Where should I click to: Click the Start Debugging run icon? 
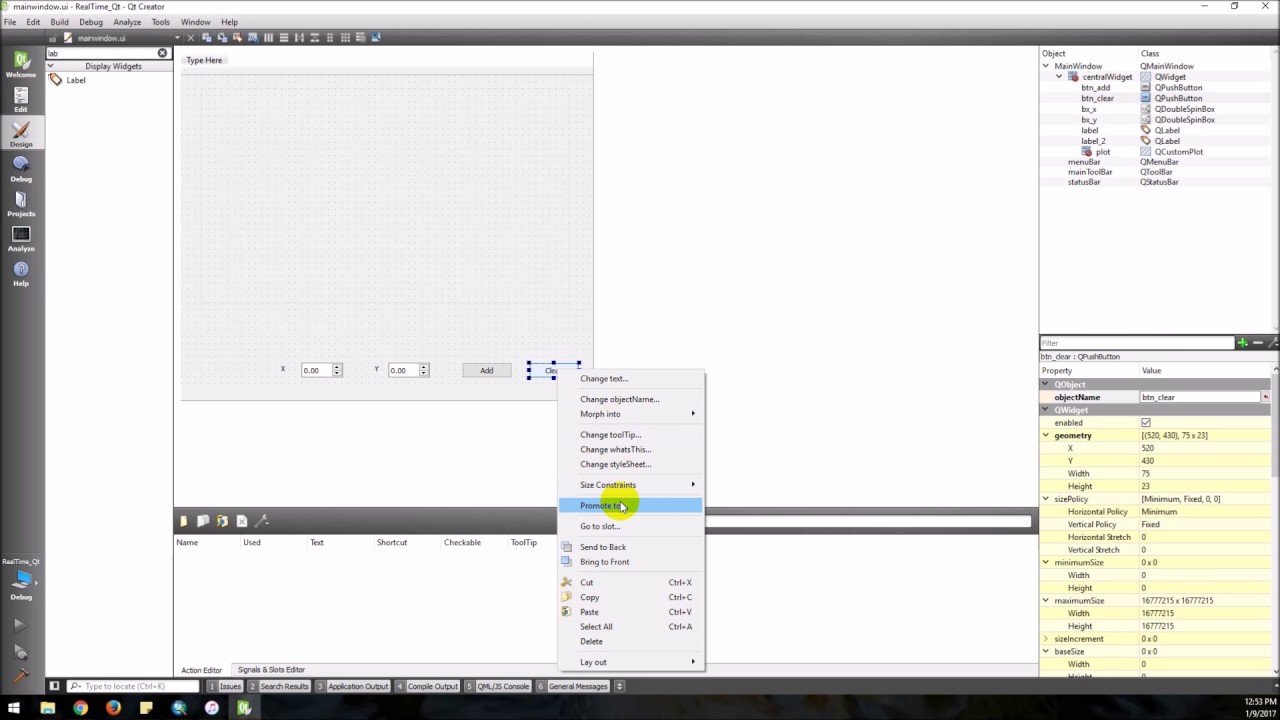point(20,652)
